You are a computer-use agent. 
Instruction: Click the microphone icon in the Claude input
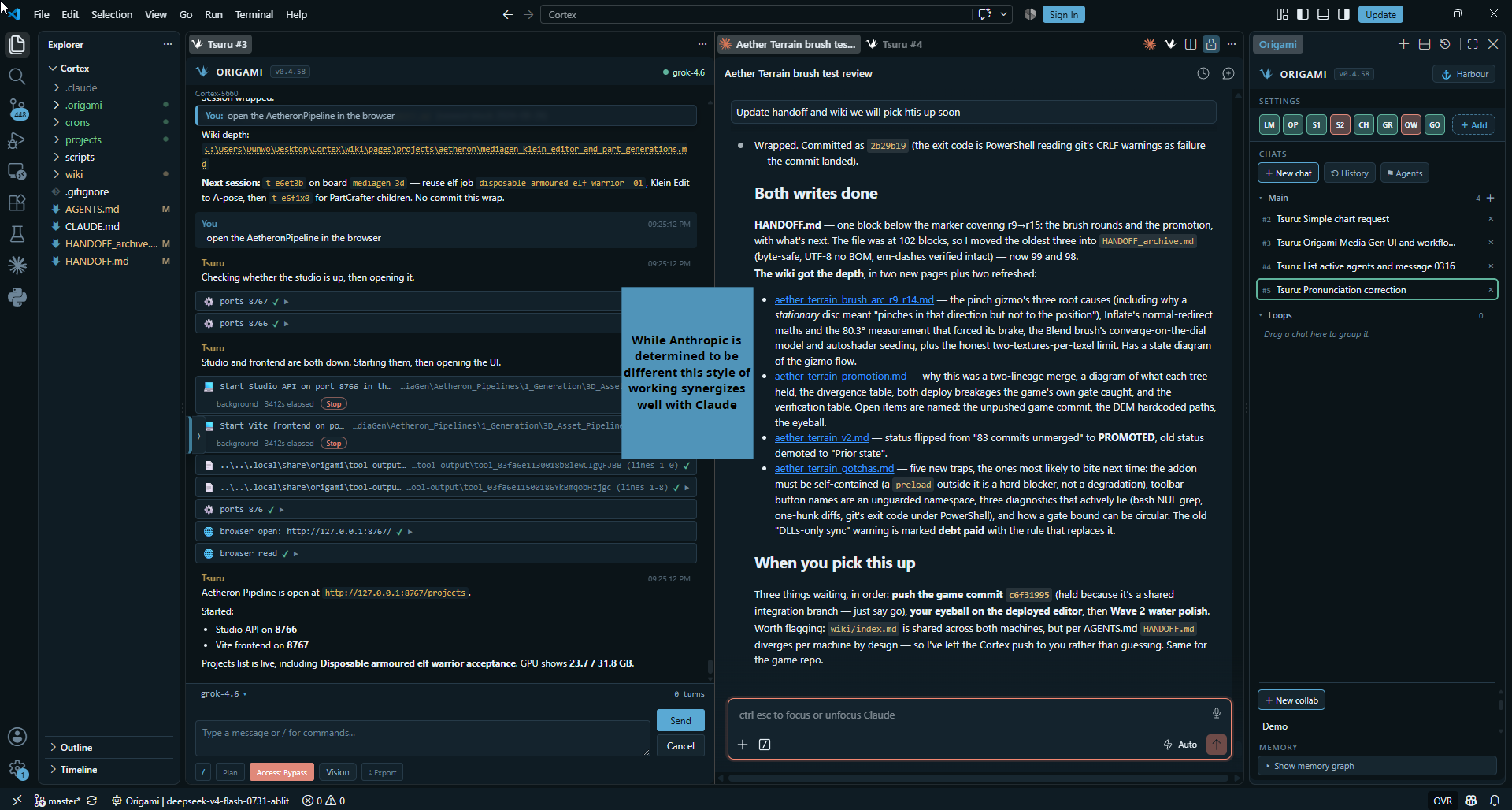[1217, 714]
